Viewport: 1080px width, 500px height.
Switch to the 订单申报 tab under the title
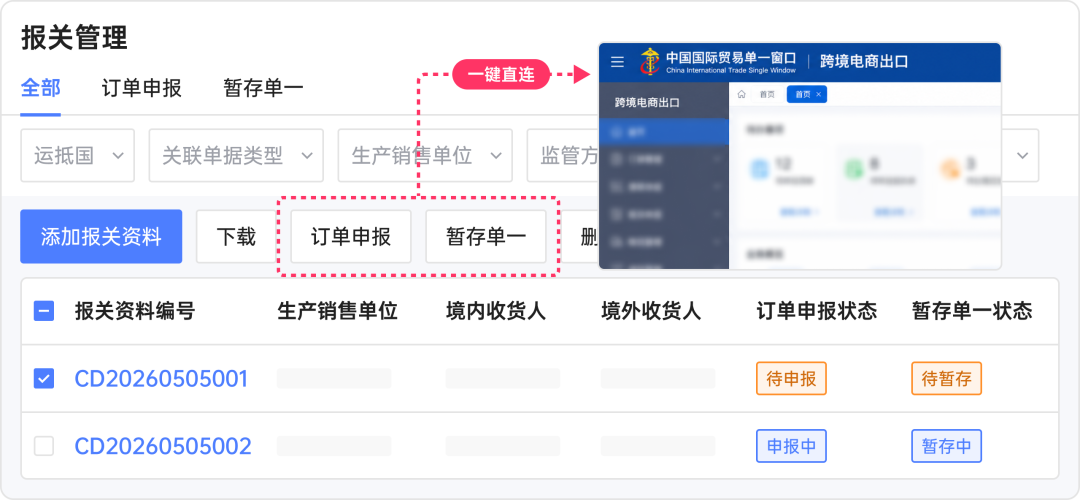(x=141, y=88)
